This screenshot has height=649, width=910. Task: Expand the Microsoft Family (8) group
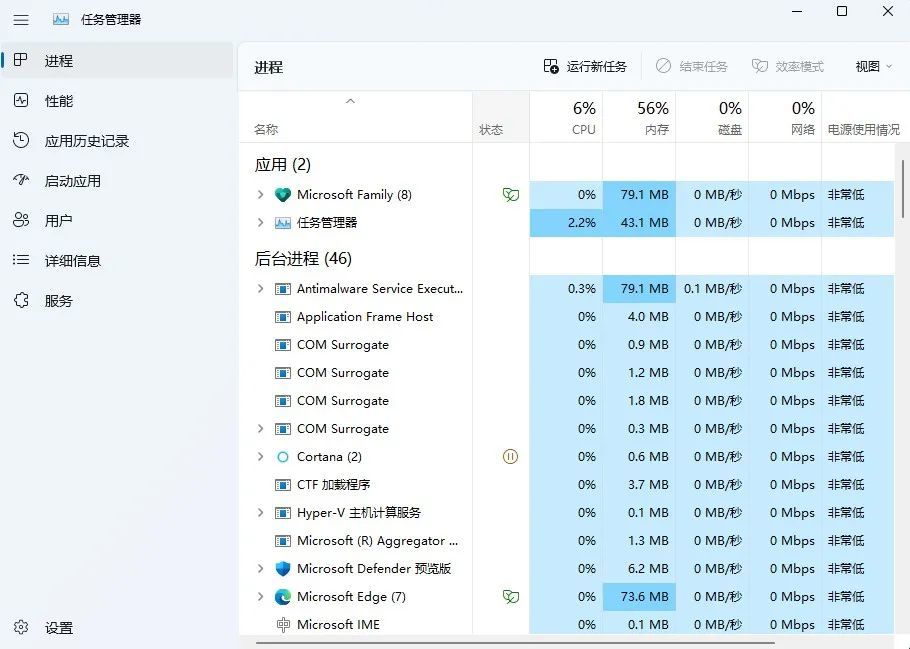(260, 195)
